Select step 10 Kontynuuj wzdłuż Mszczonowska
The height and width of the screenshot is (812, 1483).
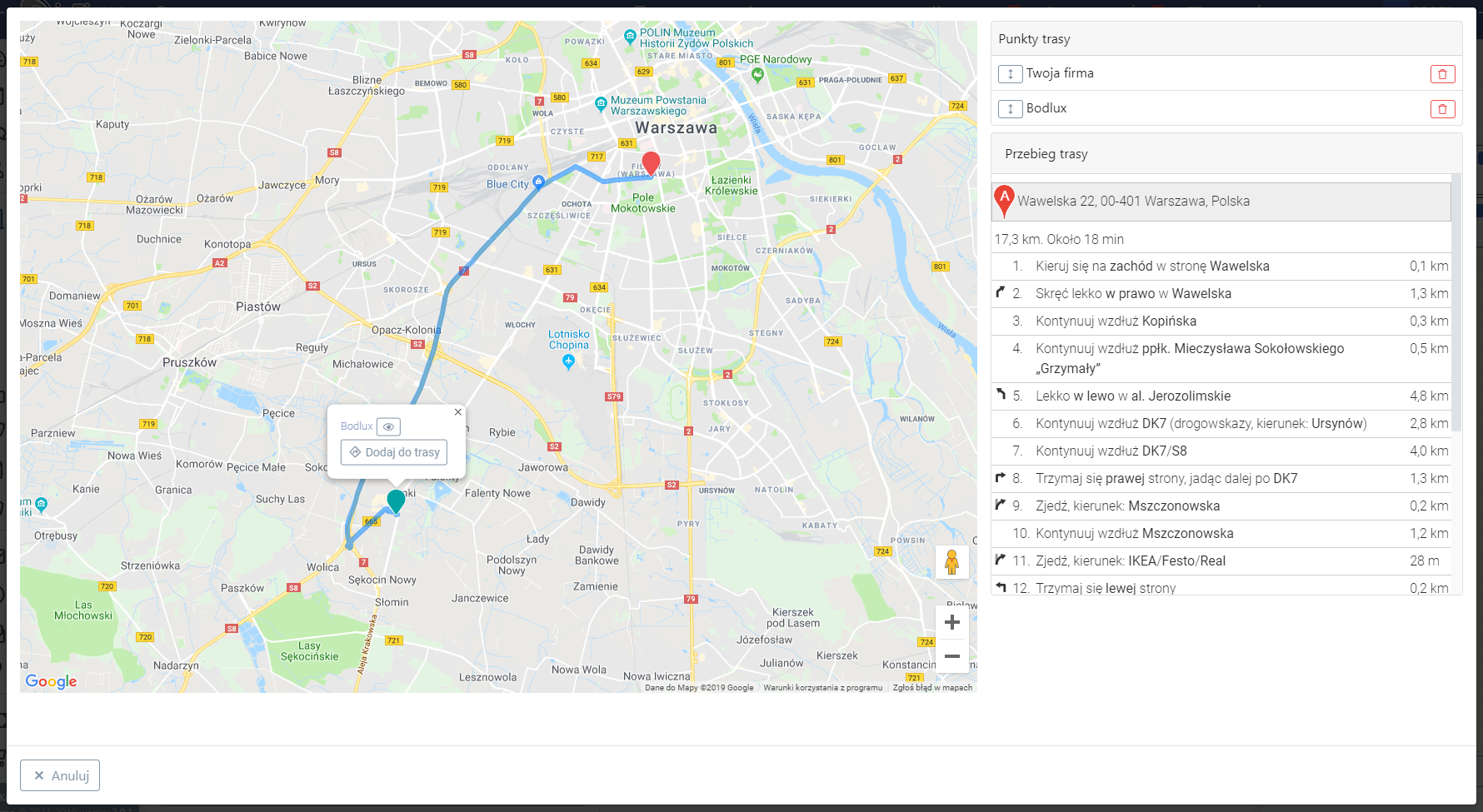(1221, 534)
